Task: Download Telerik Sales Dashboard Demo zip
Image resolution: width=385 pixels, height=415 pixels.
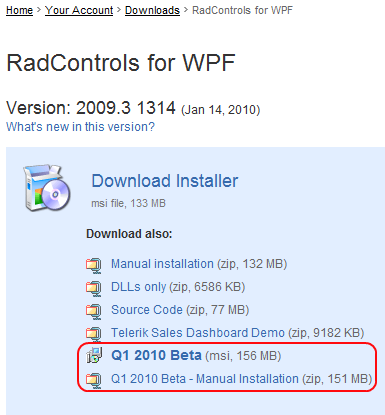Action: [237, 333]
